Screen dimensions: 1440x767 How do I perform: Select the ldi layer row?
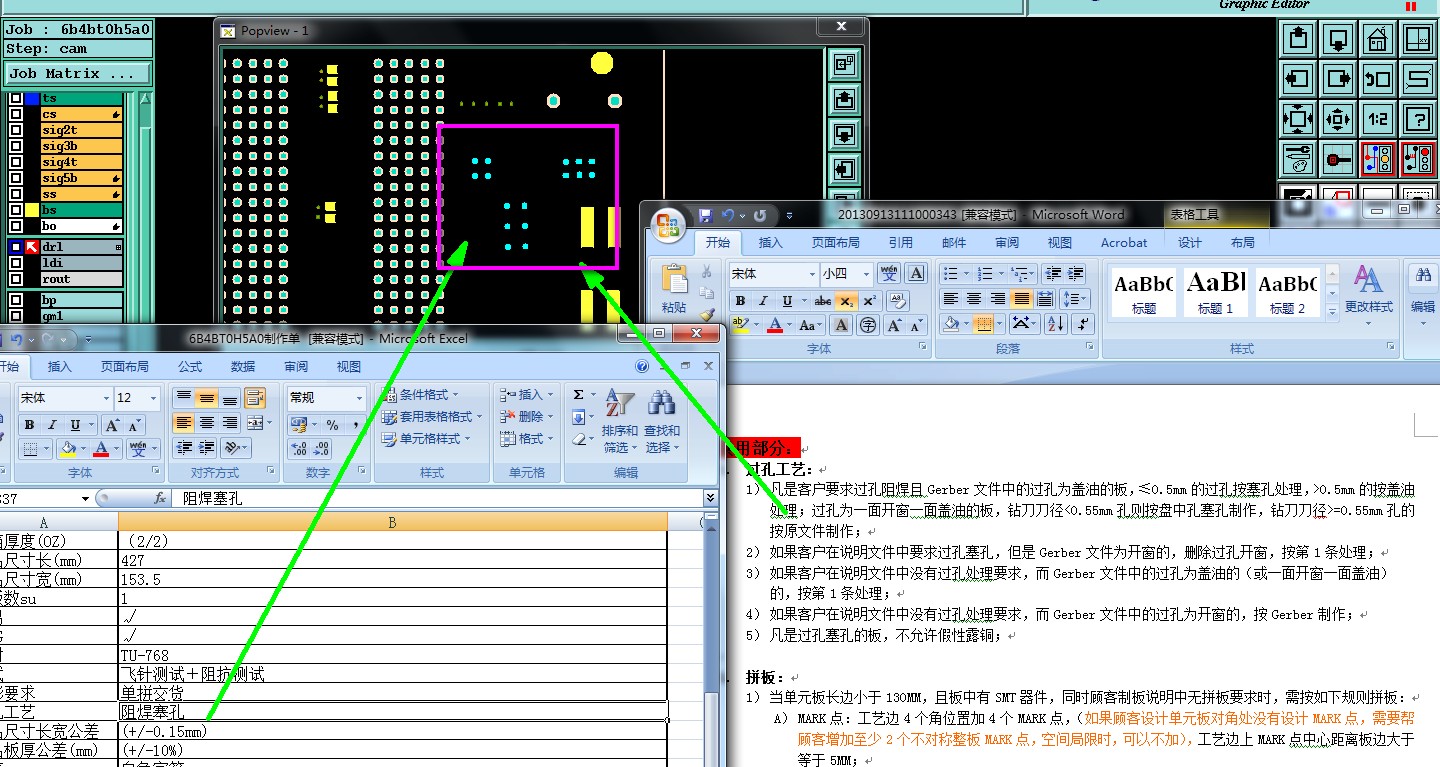point(81,263)
